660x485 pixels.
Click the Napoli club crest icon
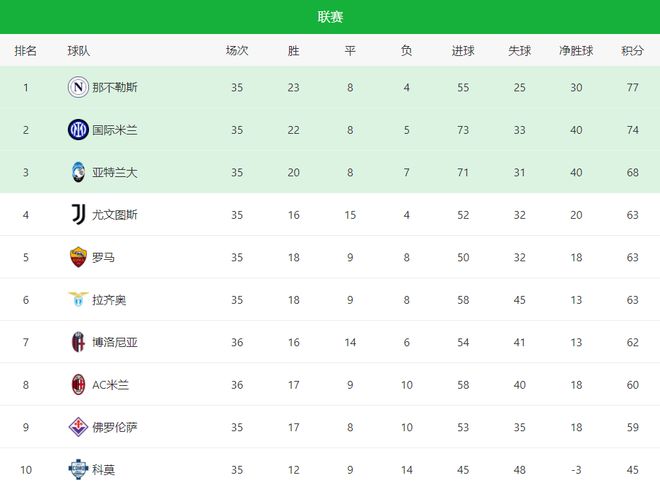[x=78, y=87]
